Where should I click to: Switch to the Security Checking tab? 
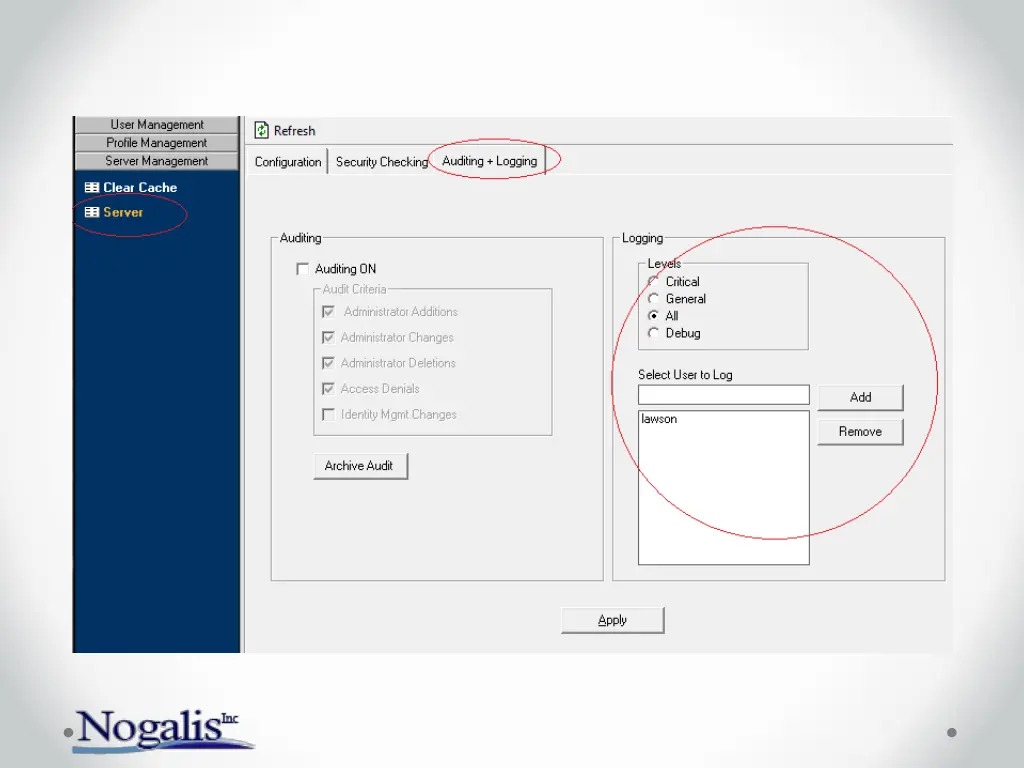point(382,161)
